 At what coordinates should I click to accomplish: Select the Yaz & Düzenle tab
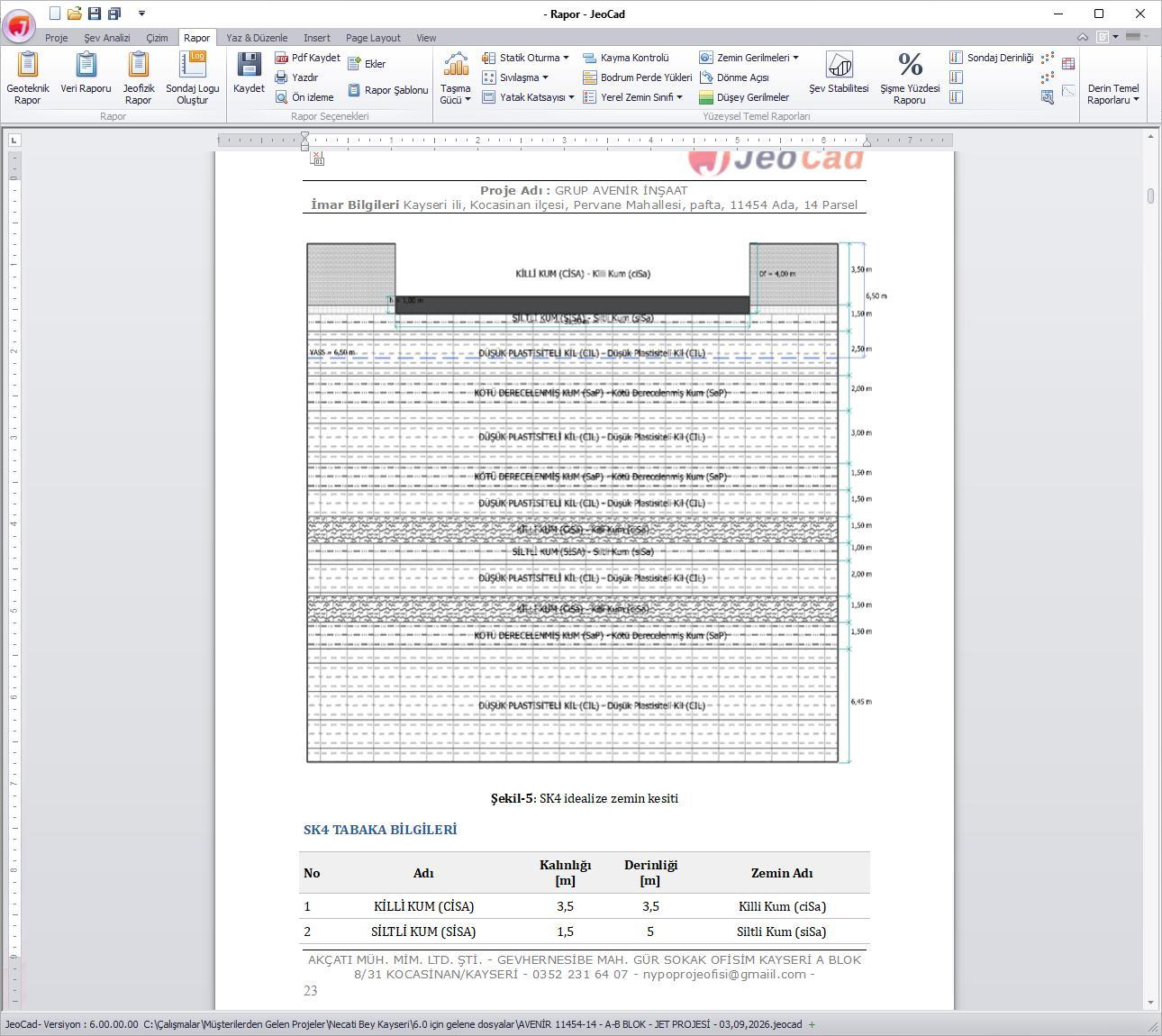(257, 38)
